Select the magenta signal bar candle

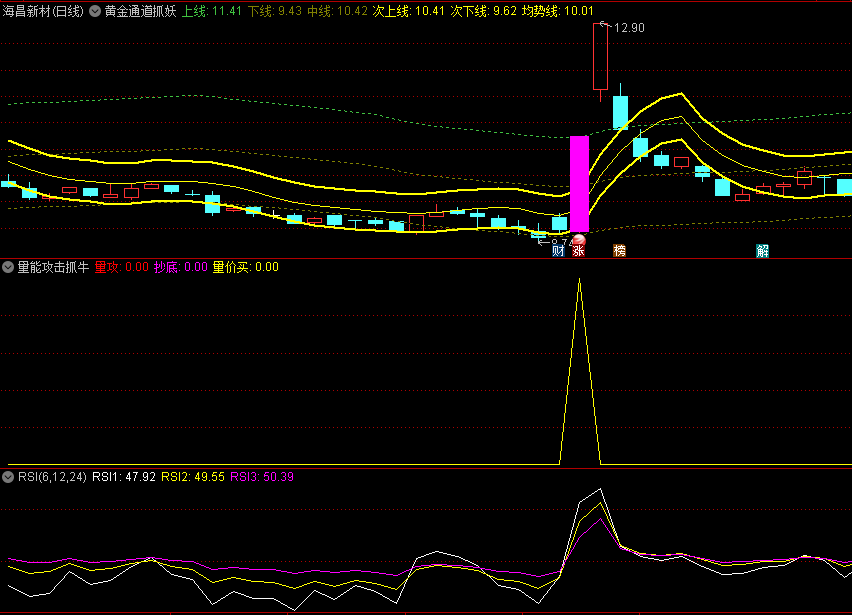click(579, 184)
